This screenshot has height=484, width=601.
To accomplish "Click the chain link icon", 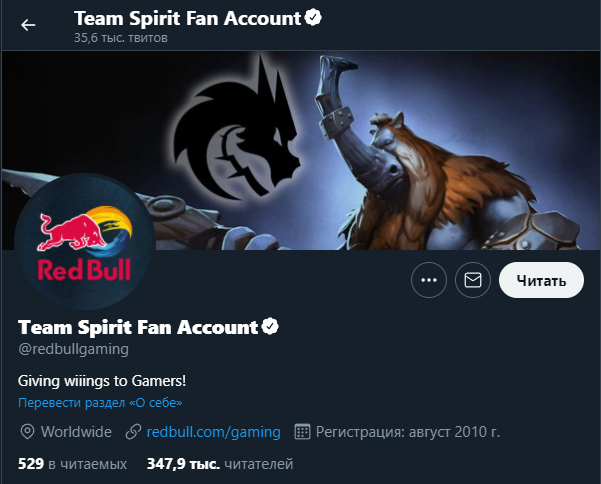I will [x=133, y=432].
